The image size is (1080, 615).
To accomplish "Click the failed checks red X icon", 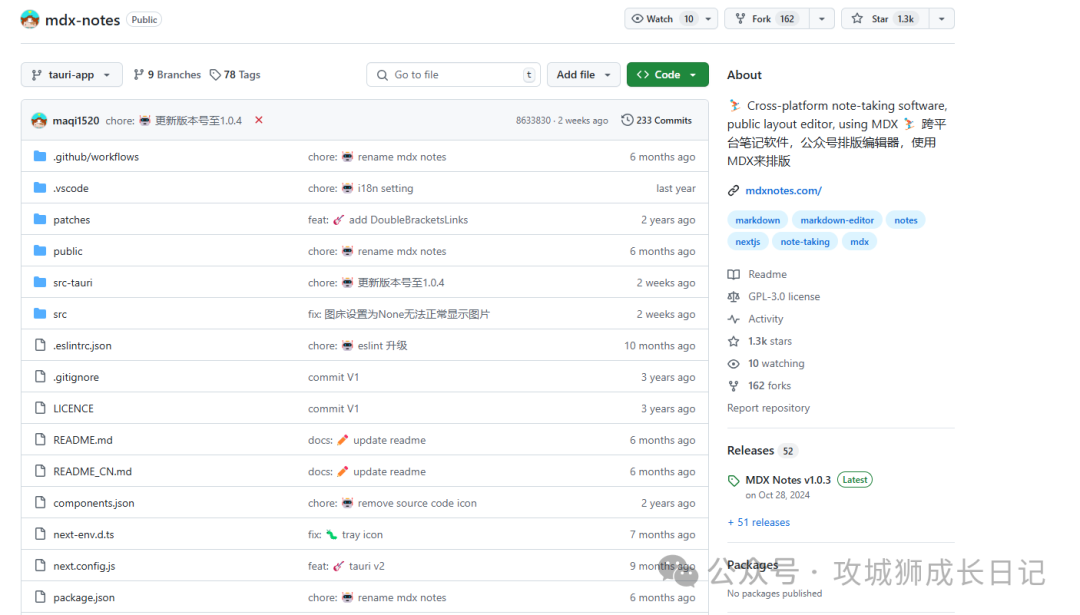I will pyautogui.click(x=259, y=120).
